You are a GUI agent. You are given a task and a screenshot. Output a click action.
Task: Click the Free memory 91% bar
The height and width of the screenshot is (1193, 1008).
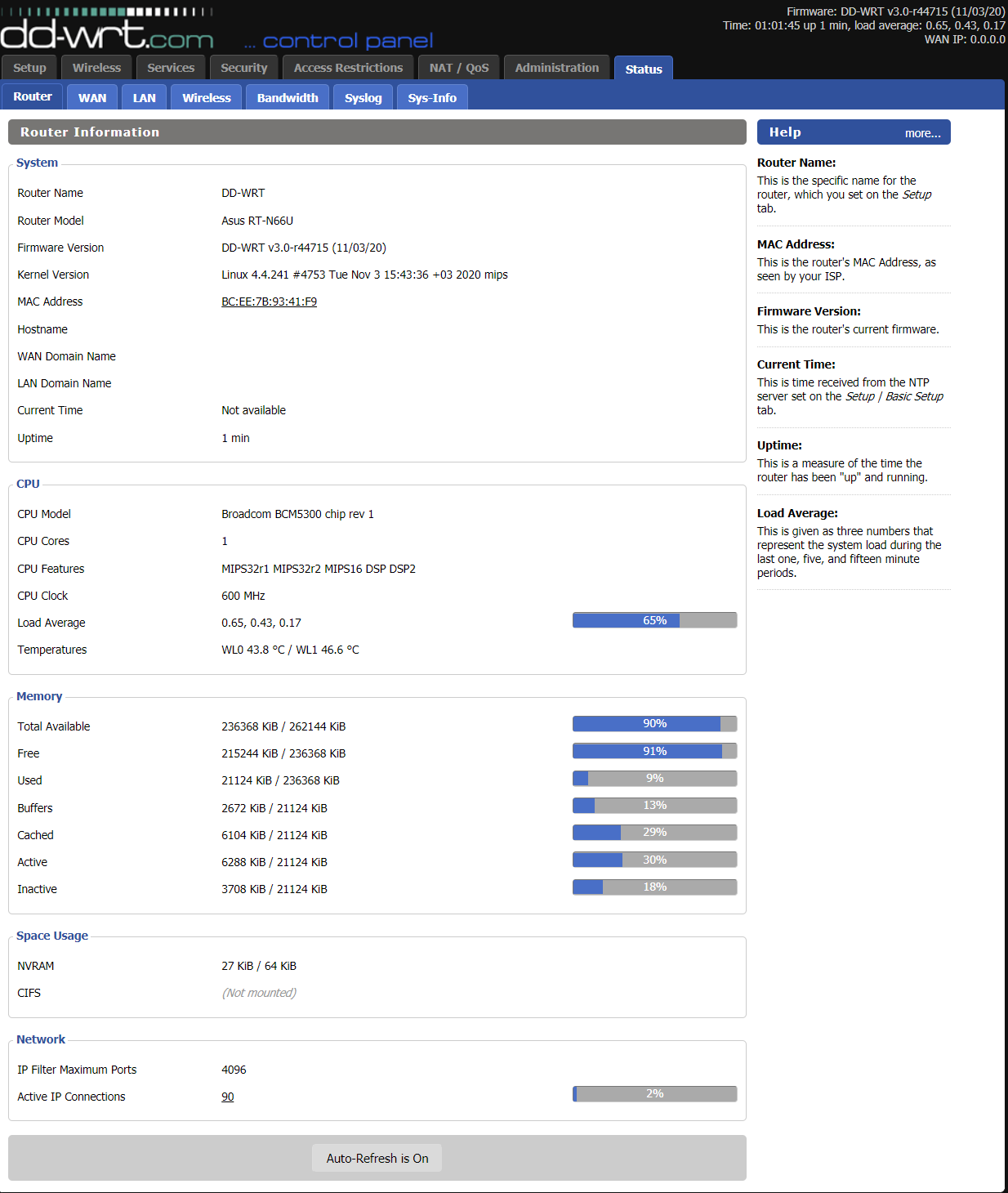point(655,751)
